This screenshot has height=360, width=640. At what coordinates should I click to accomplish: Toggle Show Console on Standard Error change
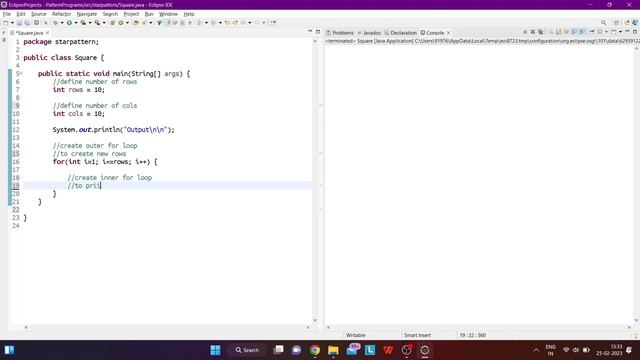582,32
